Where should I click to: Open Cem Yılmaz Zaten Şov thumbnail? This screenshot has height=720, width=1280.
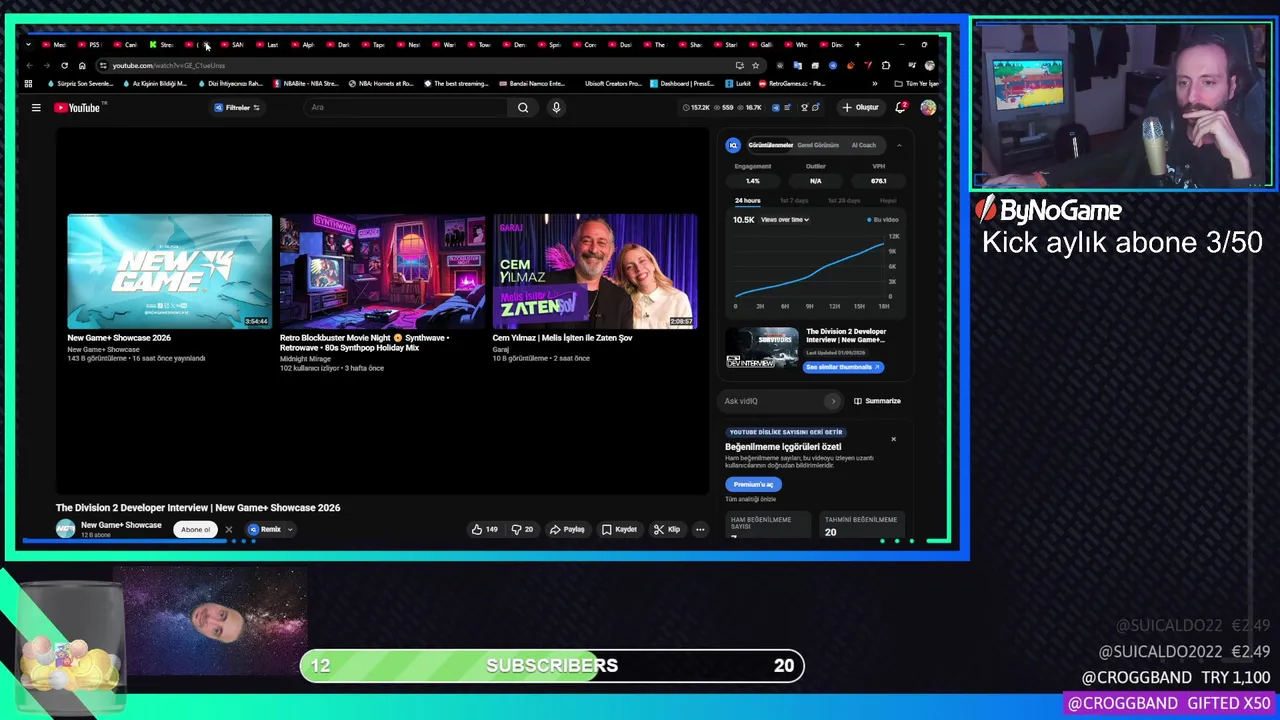595,271
